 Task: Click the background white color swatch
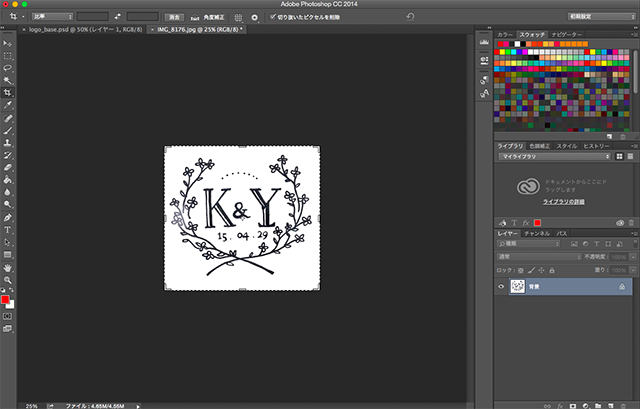click(11, 305)
